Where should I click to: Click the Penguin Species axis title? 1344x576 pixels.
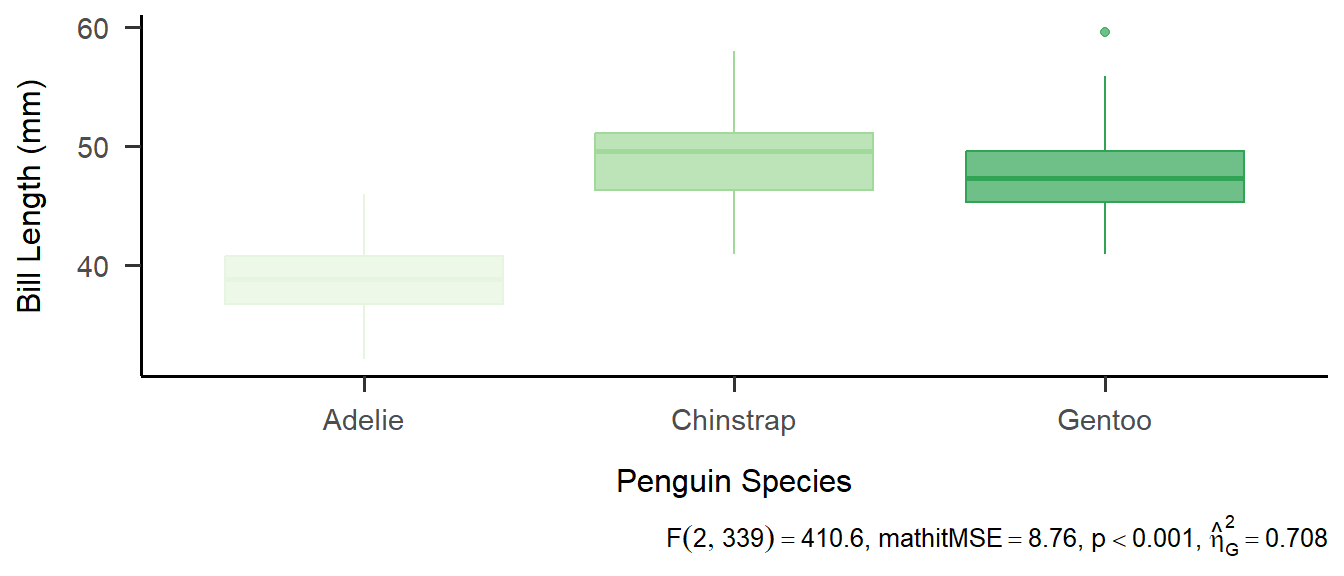pyautogui.click(x=734, y=482)
